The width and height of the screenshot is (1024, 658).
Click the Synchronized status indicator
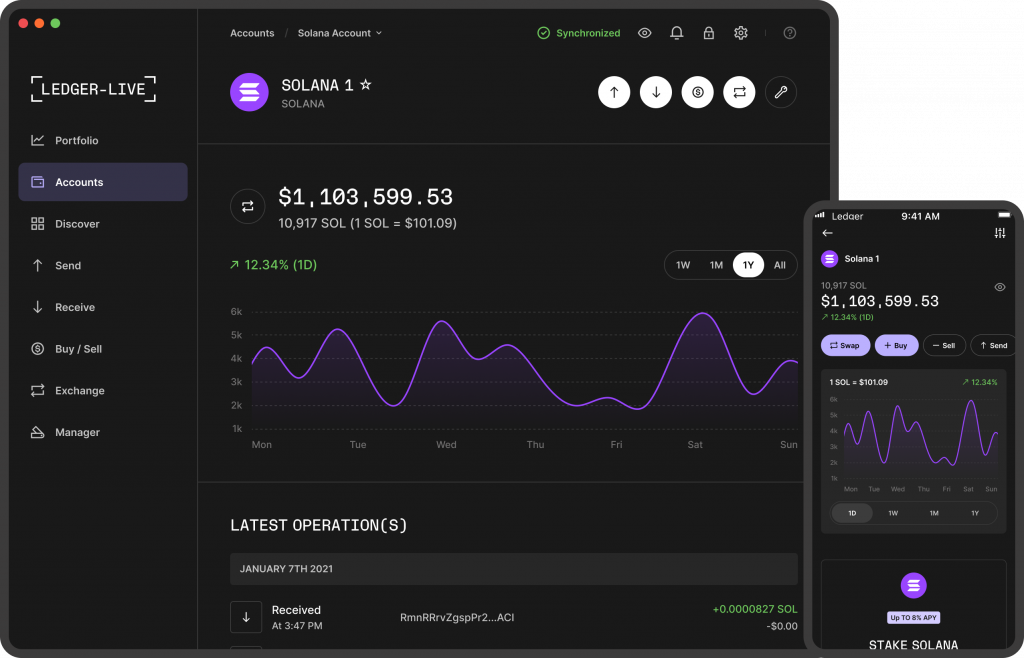(x=579, y=33)
